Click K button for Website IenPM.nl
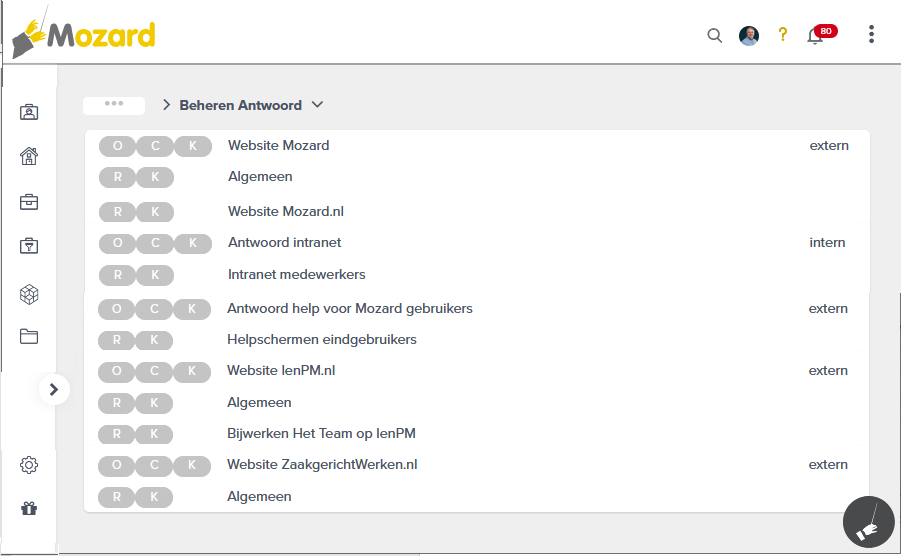This screenshot has width=901, height=556. 192,371
